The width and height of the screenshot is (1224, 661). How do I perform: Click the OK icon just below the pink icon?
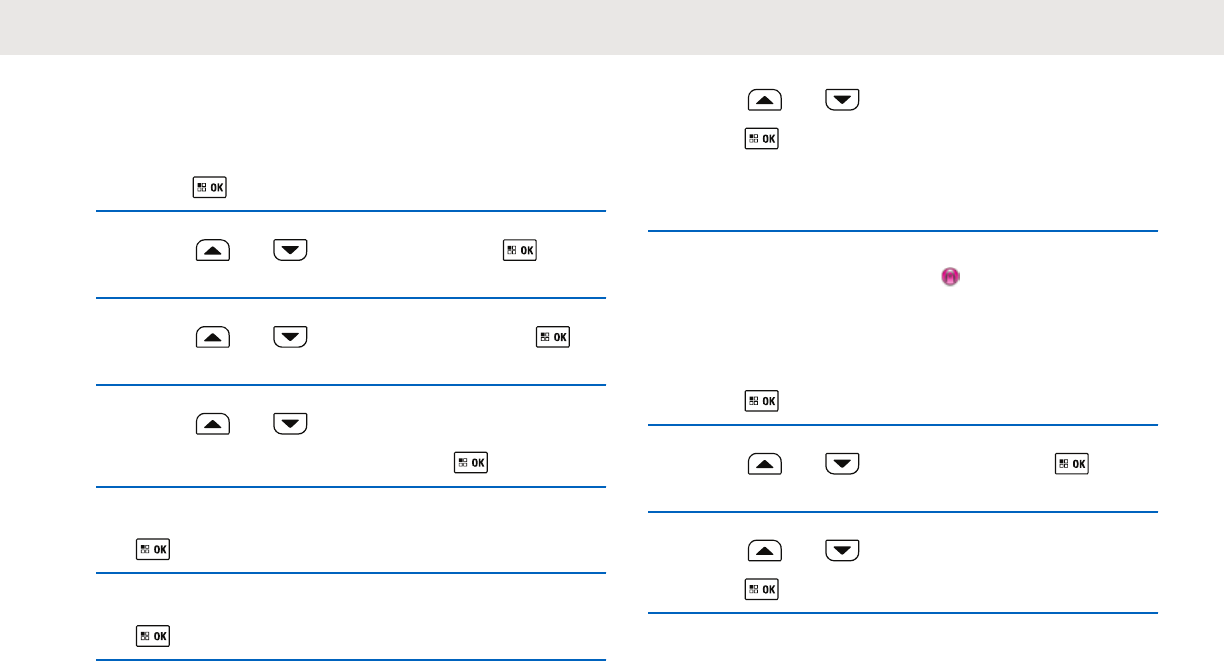[762, 402]
